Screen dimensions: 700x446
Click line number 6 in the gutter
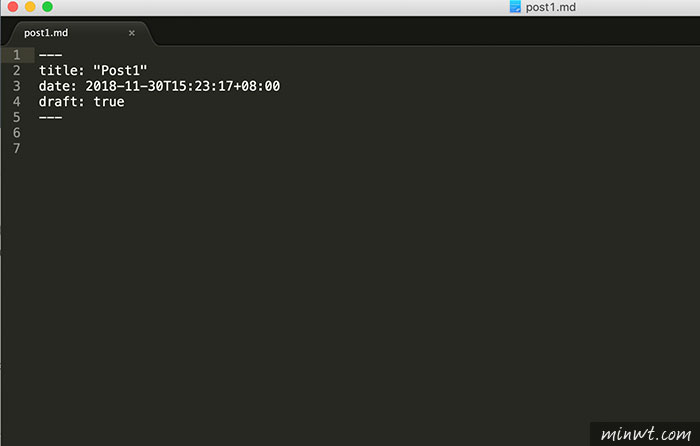point(17,133)
